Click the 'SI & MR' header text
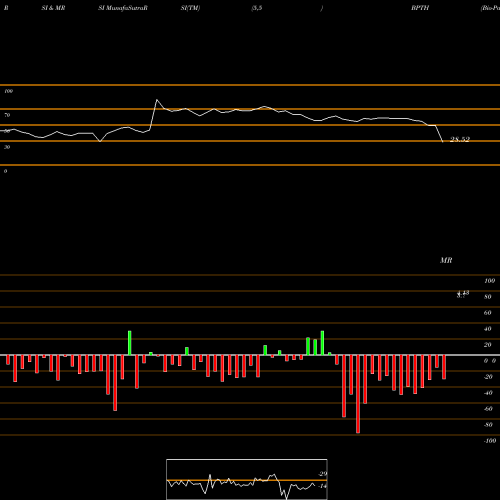The width and height of the screenshot is (500, 500). pyautogui.click(x=53, y=8)
